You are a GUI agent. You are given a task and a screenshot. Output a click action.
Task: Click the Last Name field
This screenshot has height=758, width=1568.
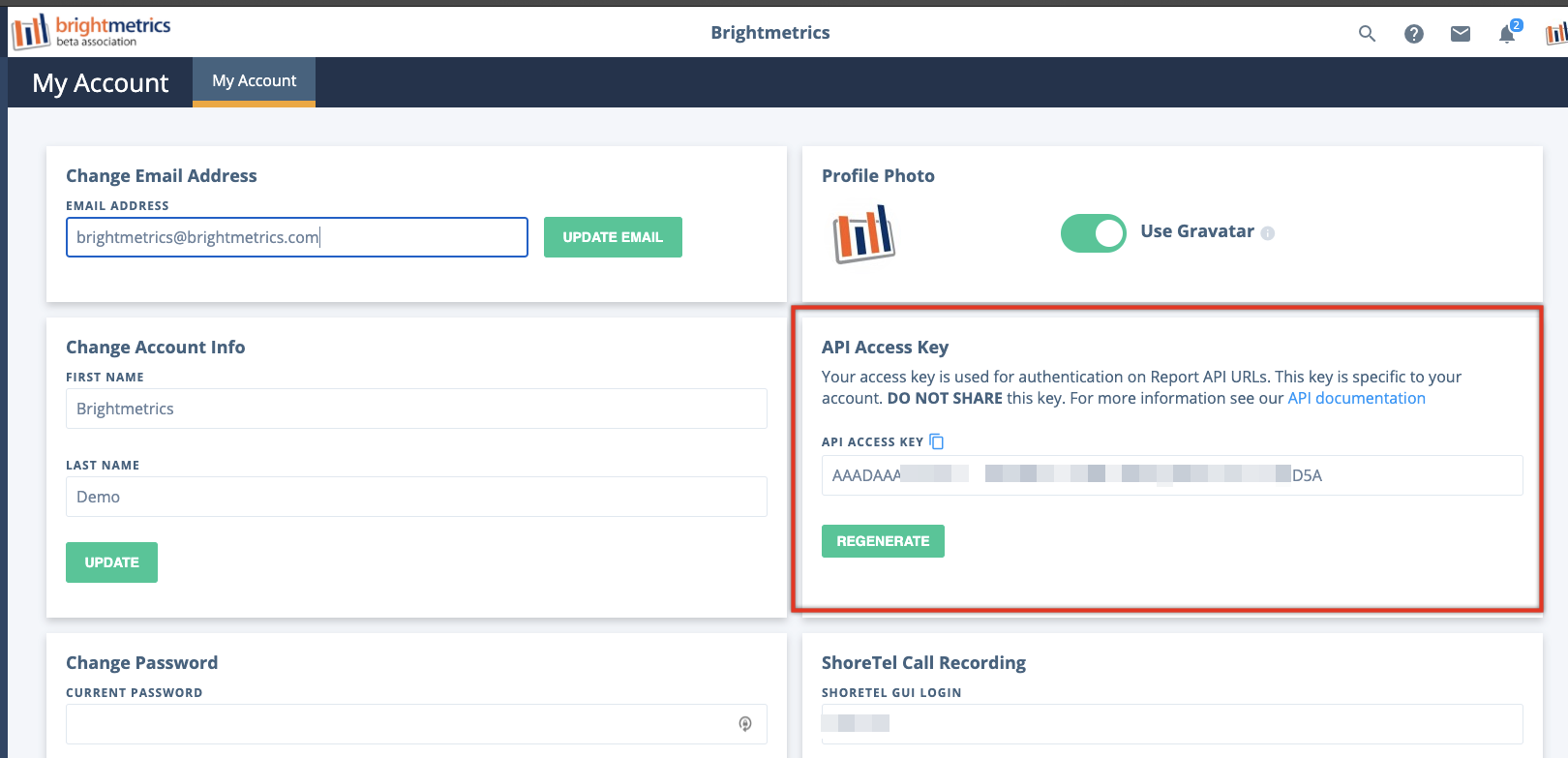point(416,497)
